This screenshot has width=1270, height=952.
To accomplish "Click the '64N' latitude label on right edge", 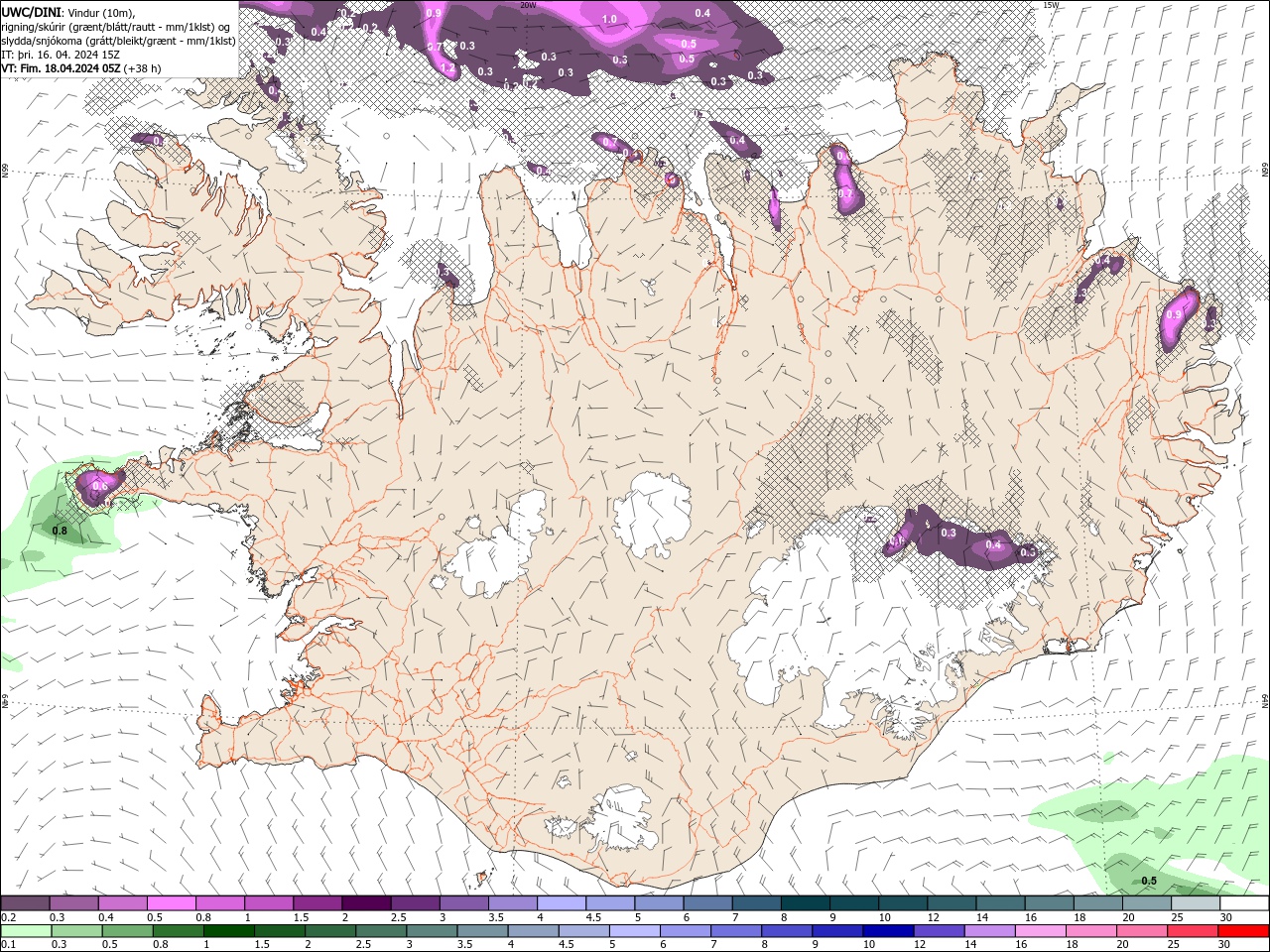I will [x=1265, y=699].
